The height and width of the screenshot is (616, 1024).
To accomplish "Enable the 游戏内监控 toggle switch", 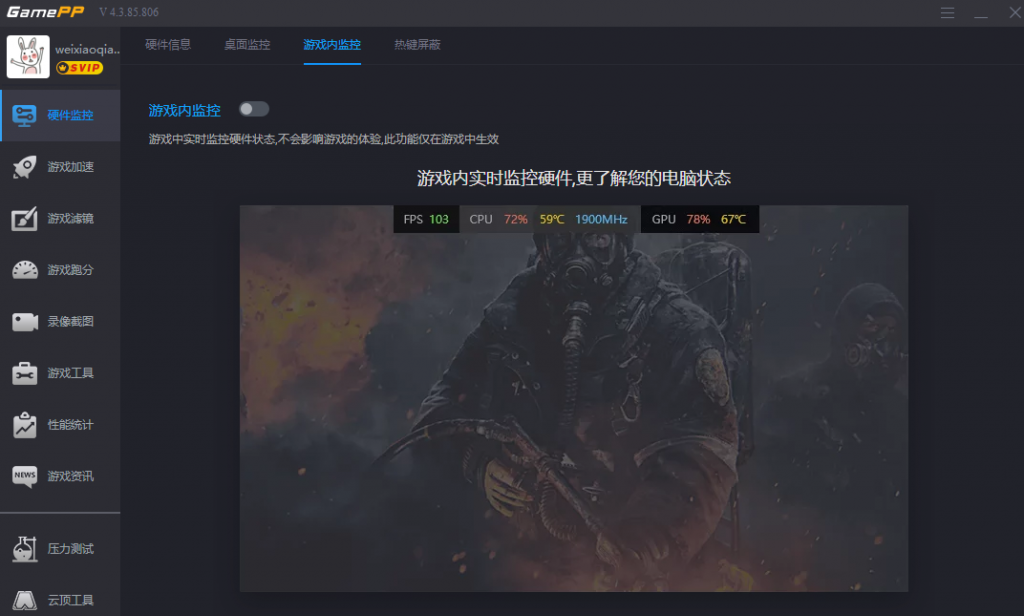I will [x=254, y=109].
